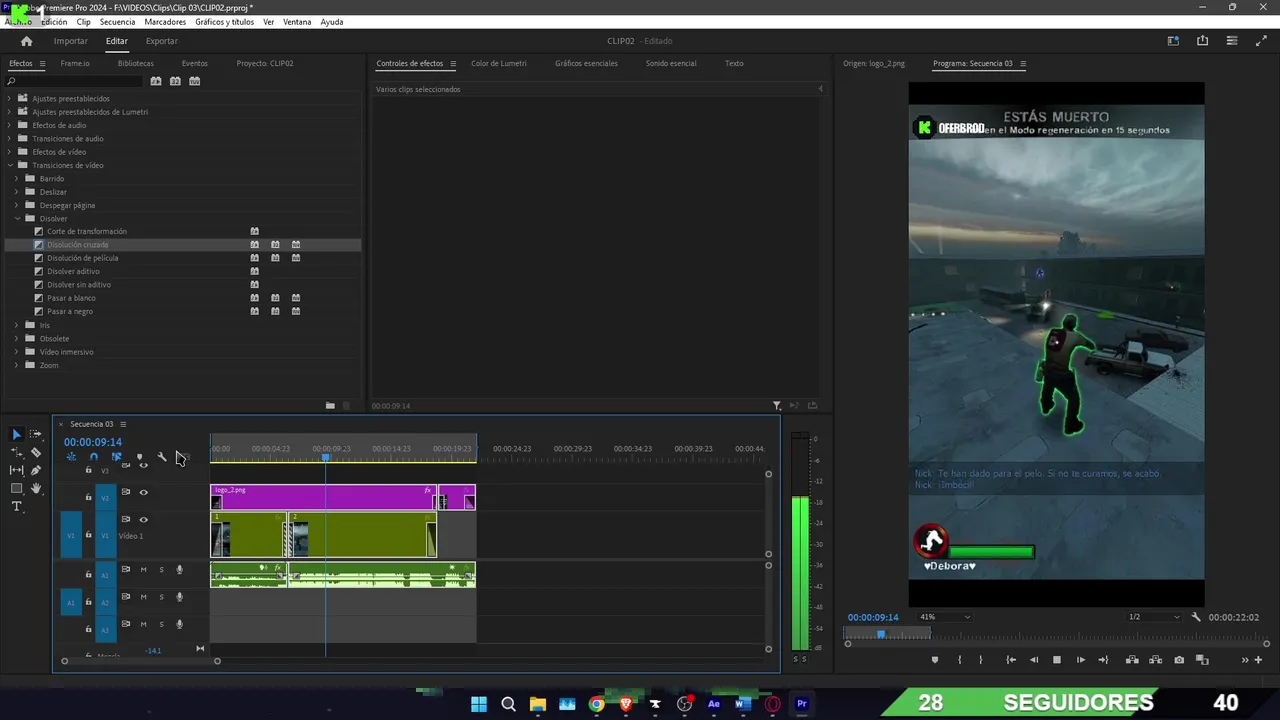
Task: Switch to the Color de Lumetri tab
Action: [x=499, y=63]
